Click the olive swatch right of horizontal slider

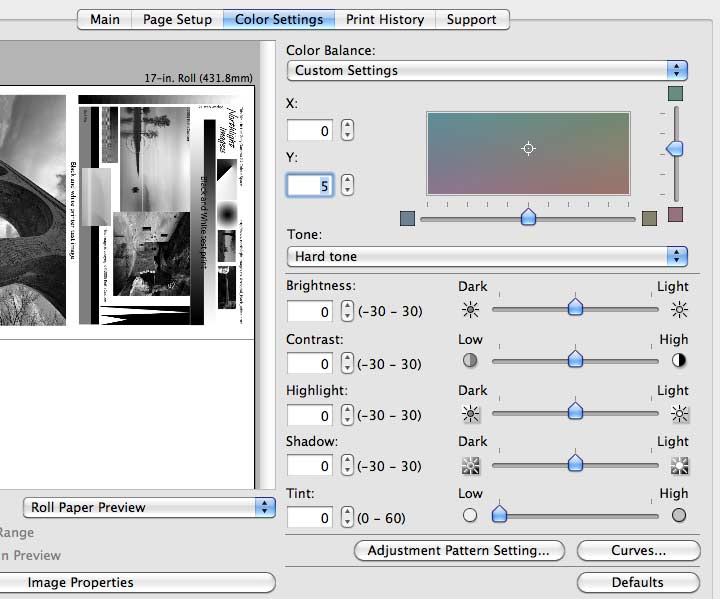point(649,219)
